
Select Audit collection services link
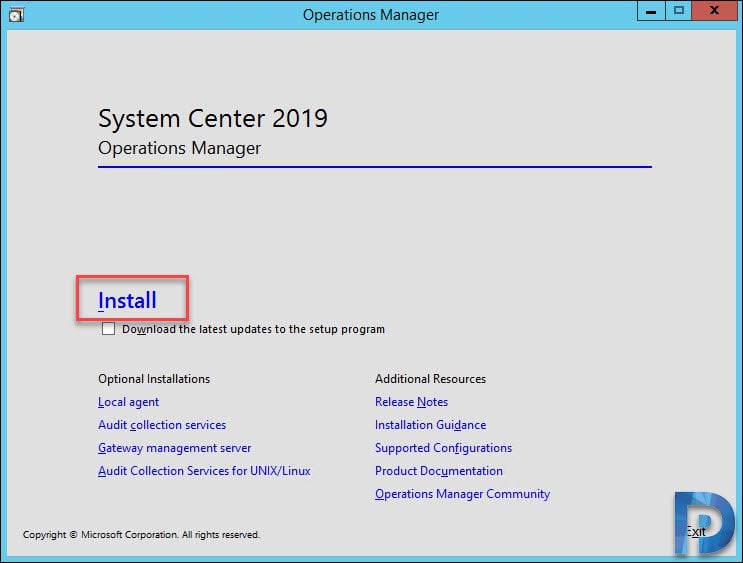point(162,425)
